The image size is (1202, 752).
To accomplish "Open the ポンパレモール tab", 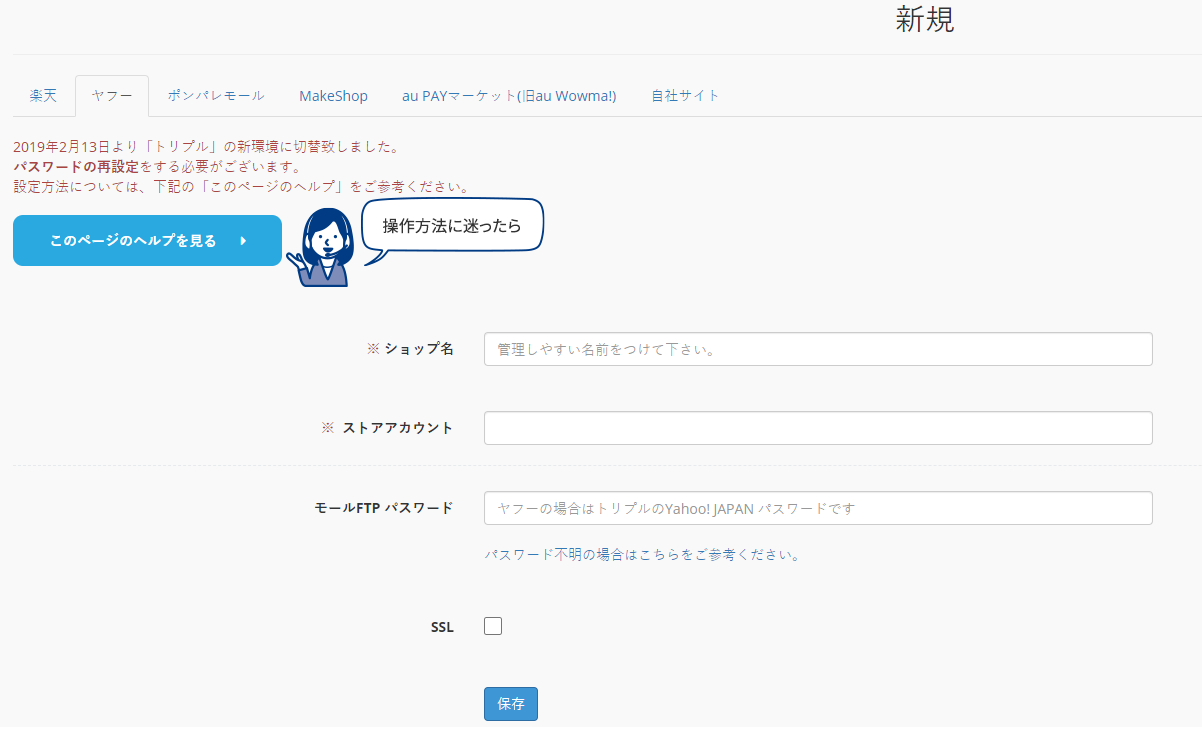I will [216, 96].
